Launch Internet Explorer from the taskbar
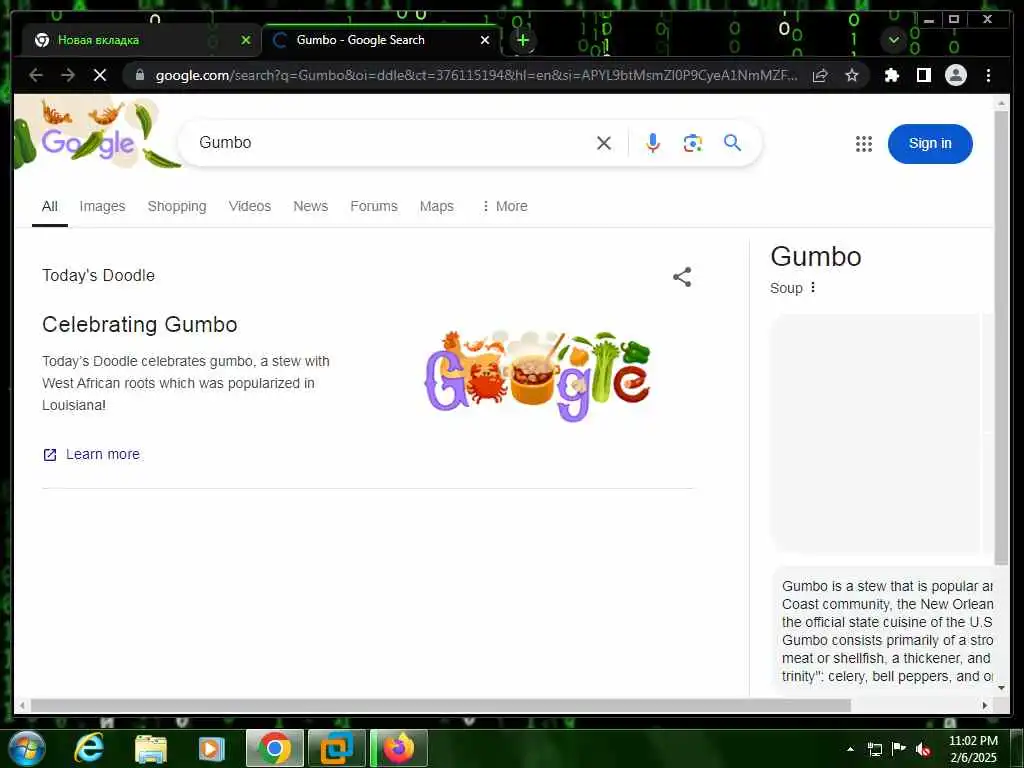Image resolution: width=1024 pixels, height=768 pixels. point(88,748)
